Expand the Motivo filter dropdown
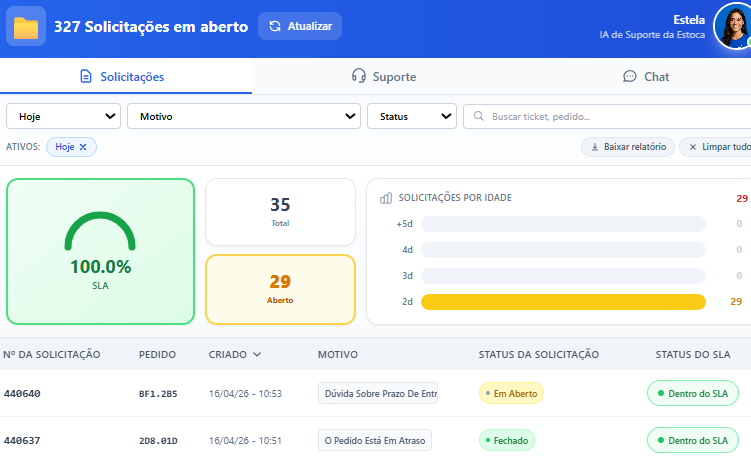Screen dimensions: 751x462 tap(243, 117)
